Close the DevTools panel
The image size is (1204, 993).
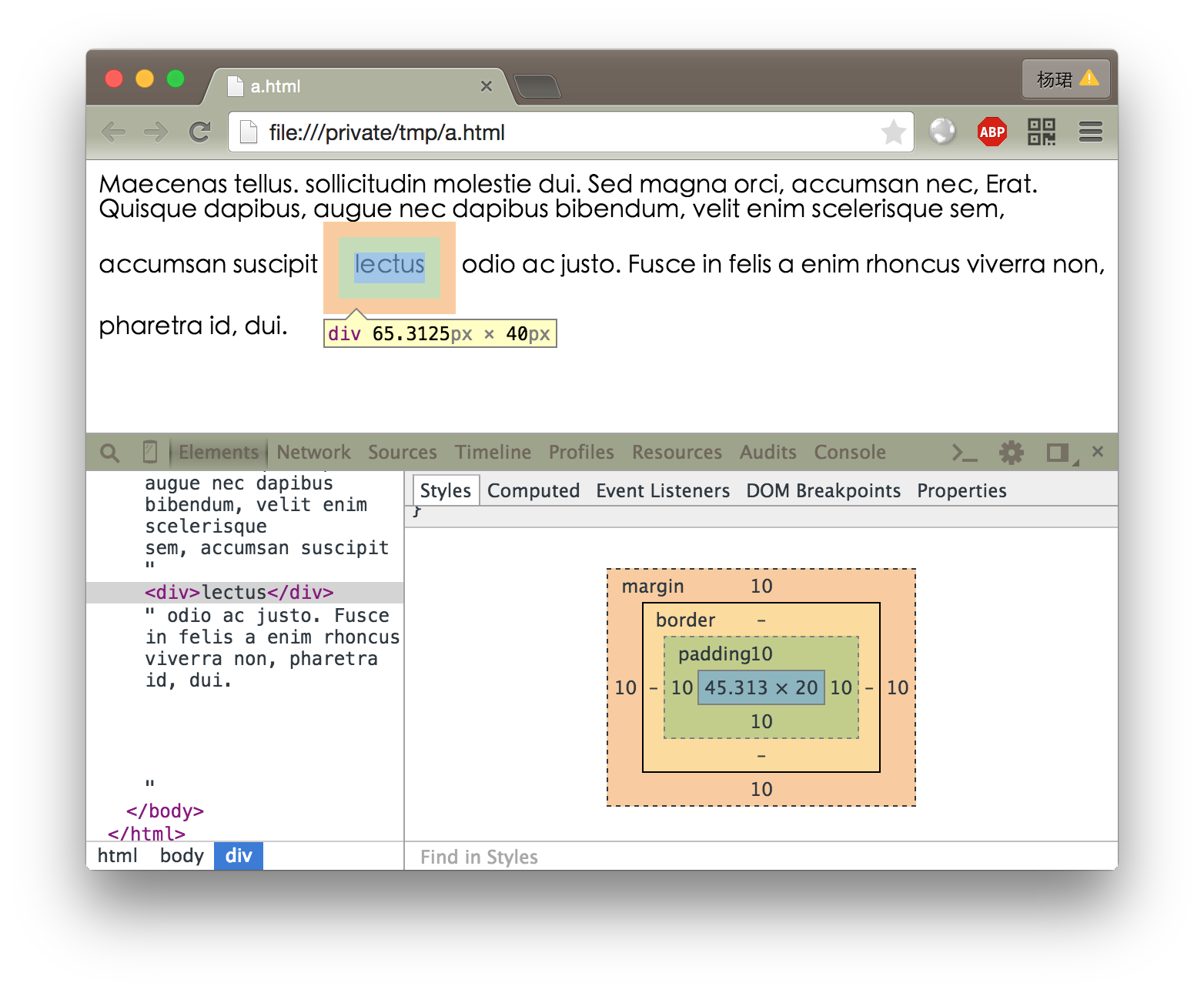pyautogui.click(x=1098, y=452)
